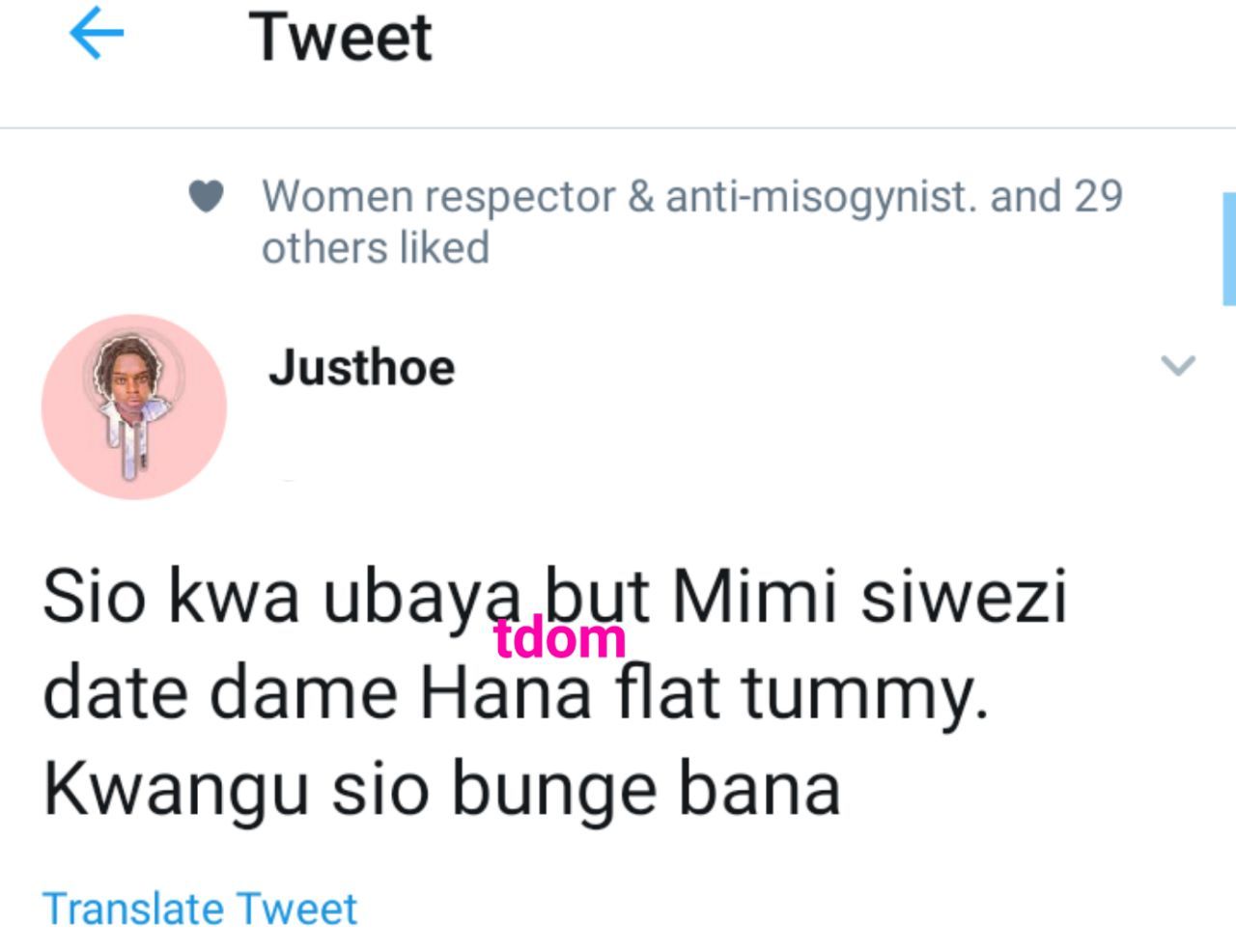The width and height of the screenshot is (1236, 952).
Task: Open Justhoe's profile picture
Action: point(134,406)
